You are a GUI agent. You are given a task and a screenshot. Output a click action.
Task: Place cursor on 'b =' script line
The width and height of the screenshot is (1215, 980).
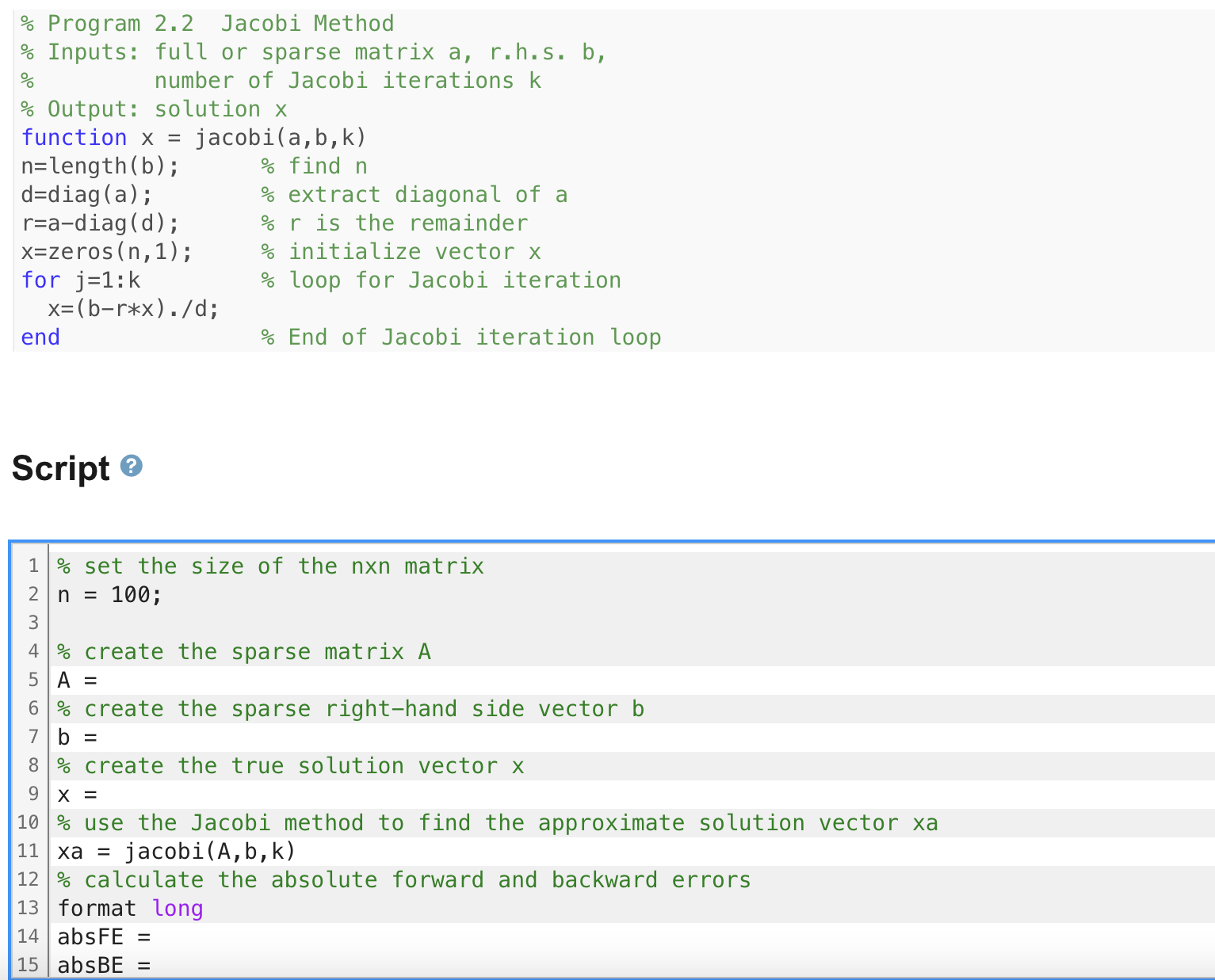[77, 738]
